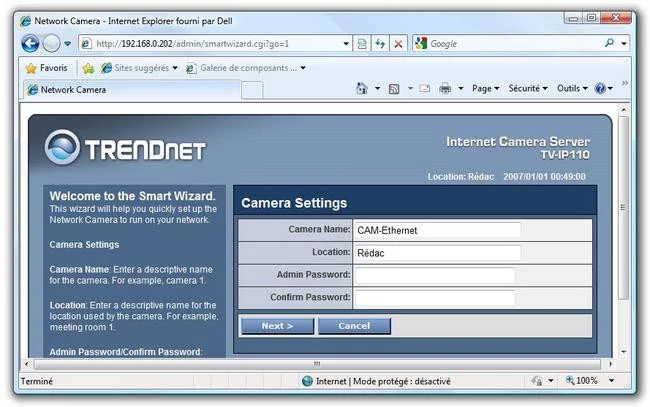Click the Admin Password field
650x407 pixels.
435,275
